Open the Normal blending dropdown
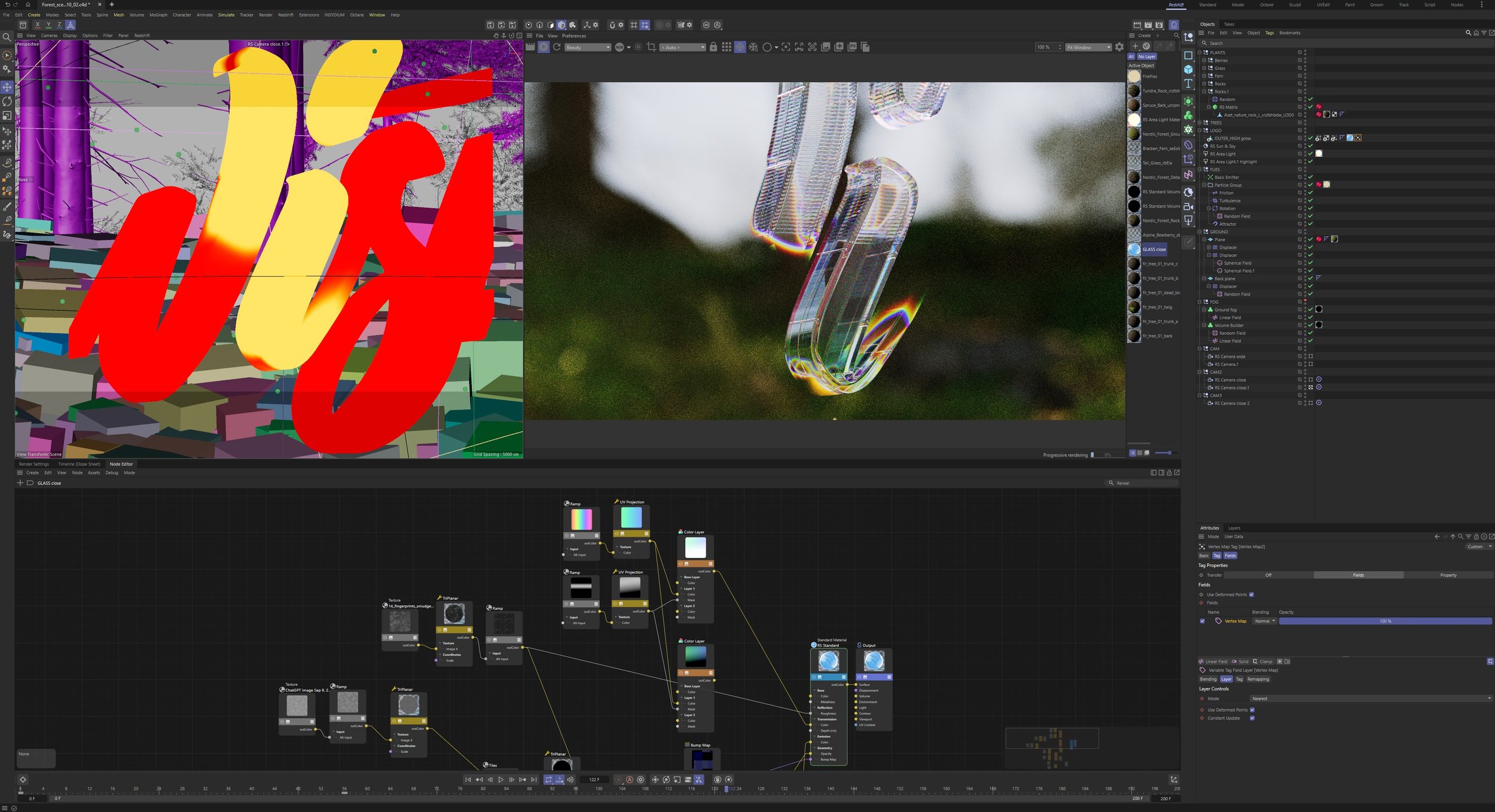This screenshot has width=1495, height=812. tap(1265, 621)
